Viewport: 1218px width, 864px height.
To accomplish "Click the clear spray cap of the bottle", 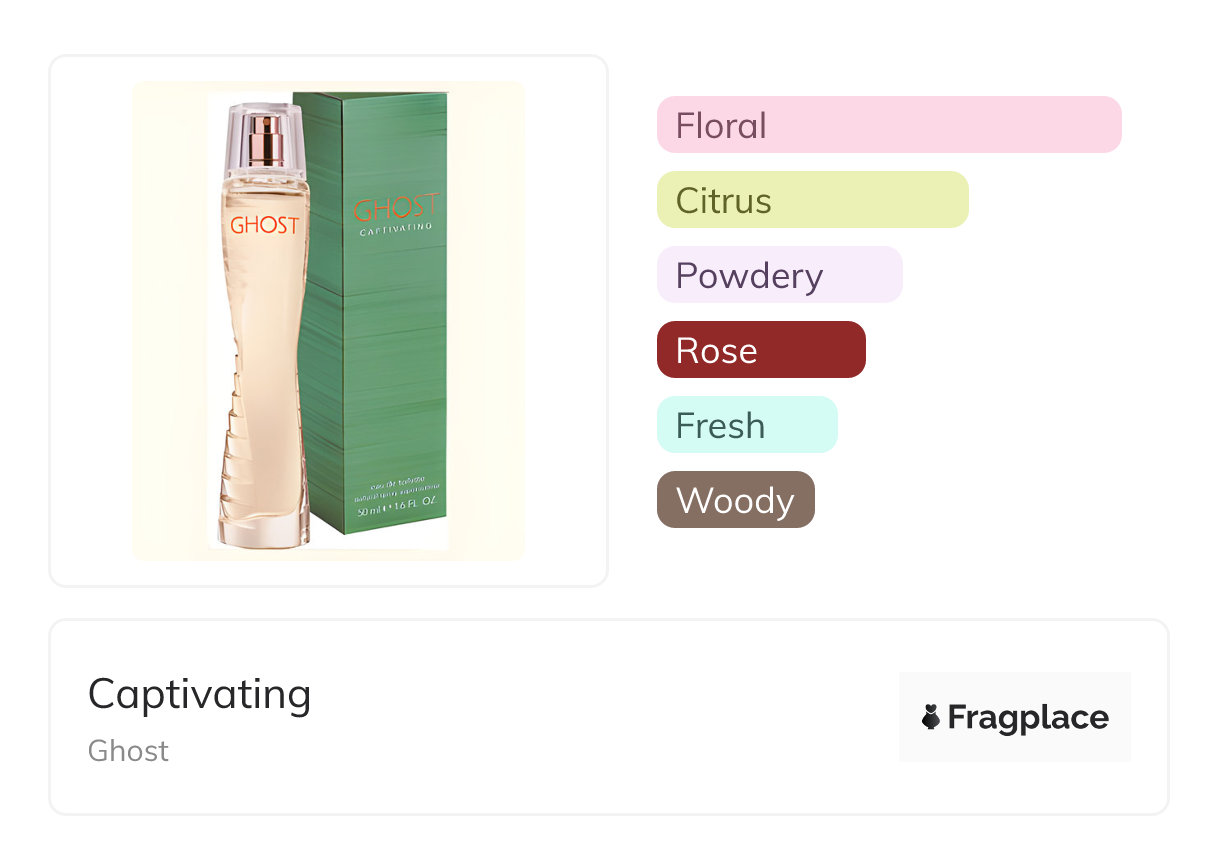I will [264, 135].
